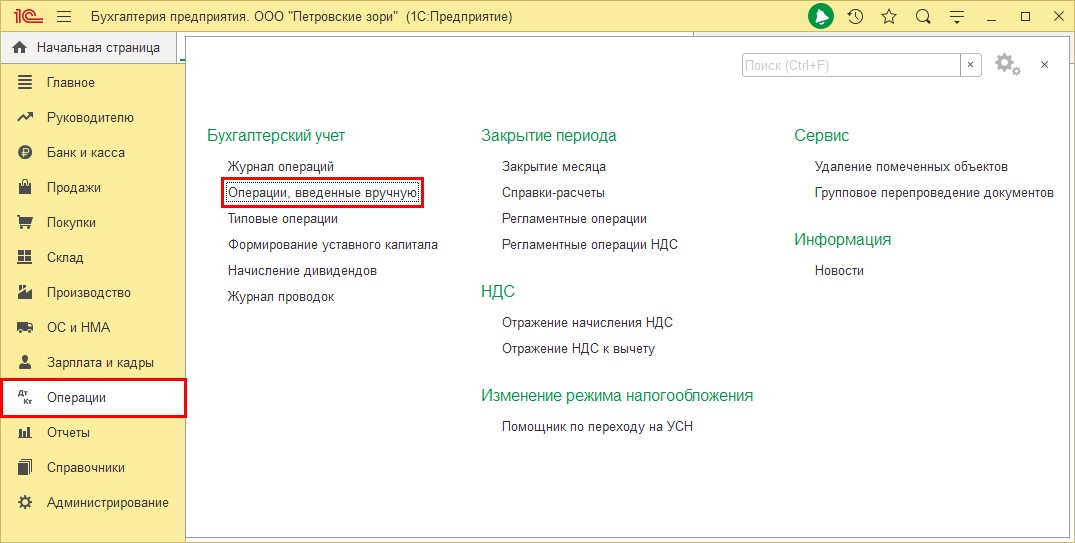Open the Банк и касса section
1075x543 pixels.
[x=93, y=152]
